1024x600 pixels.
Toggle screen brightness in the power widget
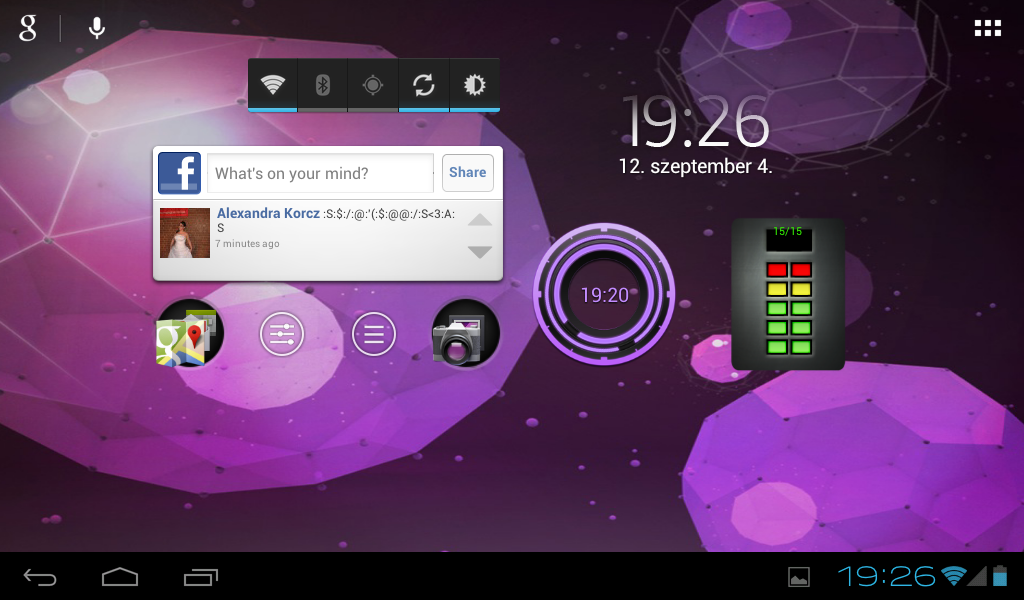pyautogui.click(x=475, y=85)
